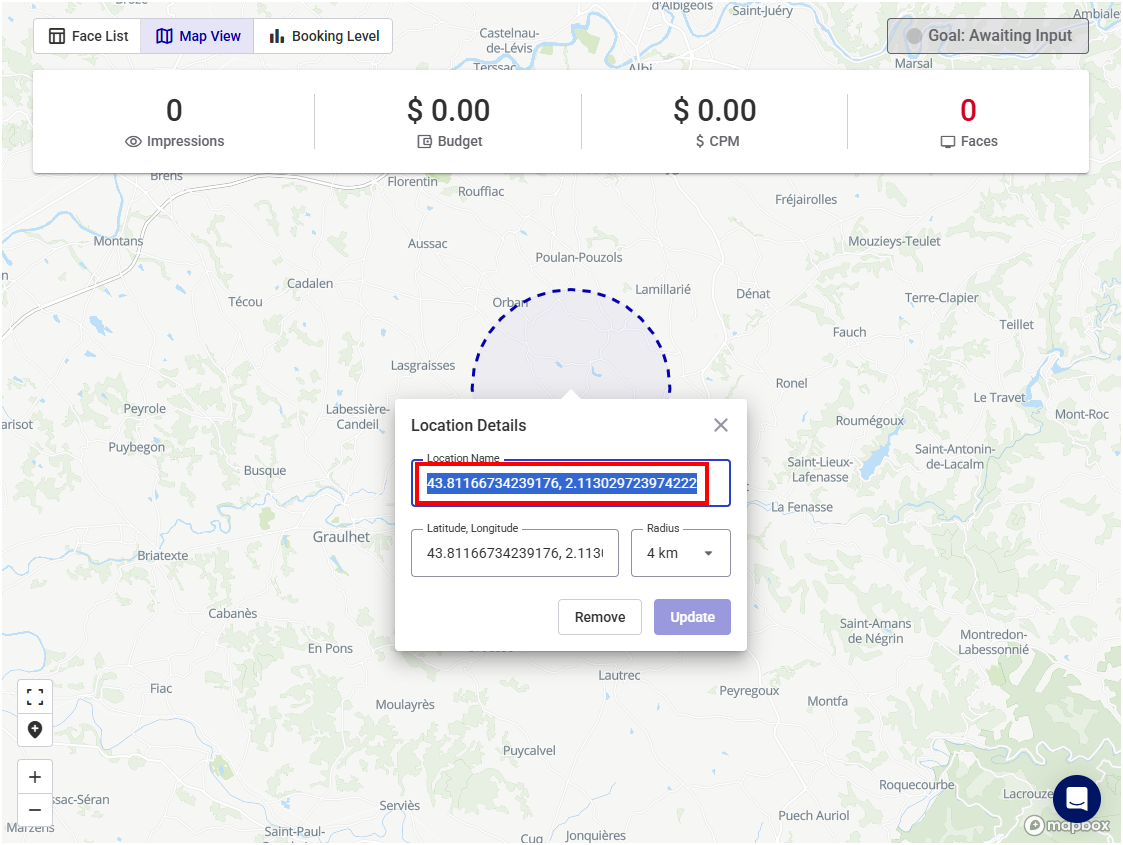
Task: Click the dollar sign CPM icon
Action: [x=700, y=142]
